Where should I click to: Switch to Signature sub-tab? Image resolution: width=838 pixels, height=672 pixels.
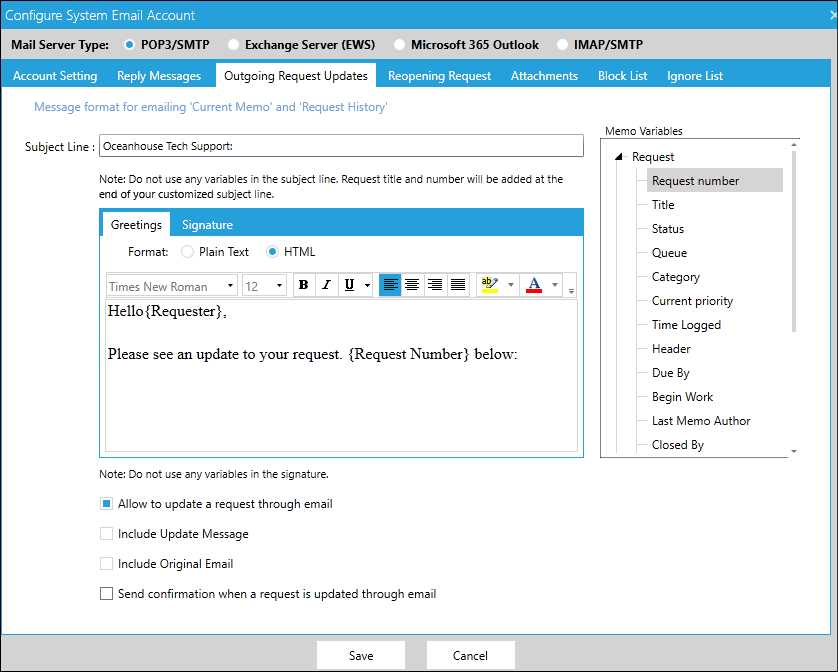tap(207, 225)
